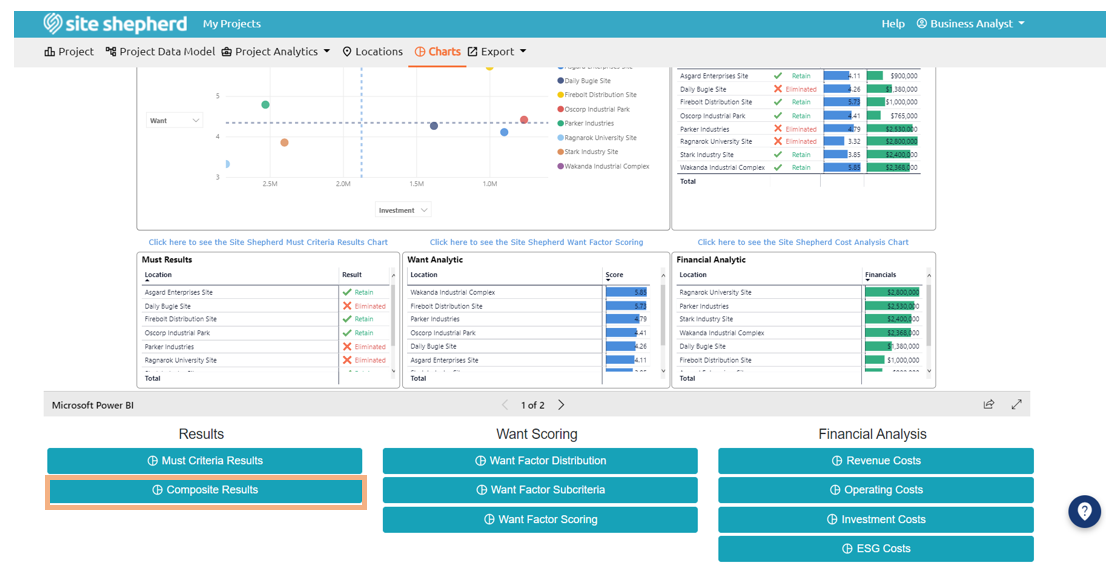Screen dimensions: 1120x588
Task: Select Asgard Enterprises Site in Must Results
Action: tap(179, 292)
